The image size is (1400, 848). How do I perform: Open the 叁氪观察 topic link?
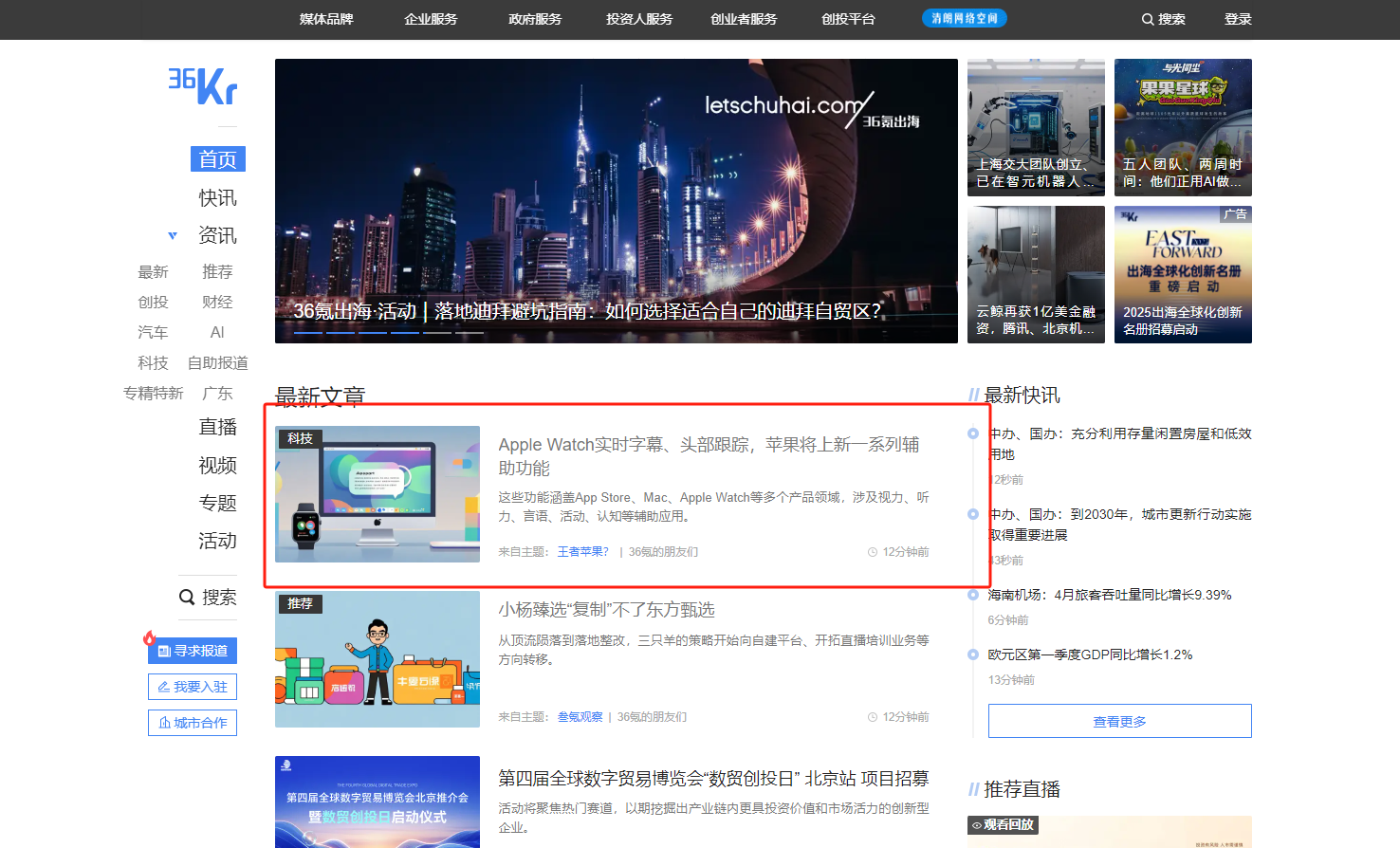(x=580, y=717)
